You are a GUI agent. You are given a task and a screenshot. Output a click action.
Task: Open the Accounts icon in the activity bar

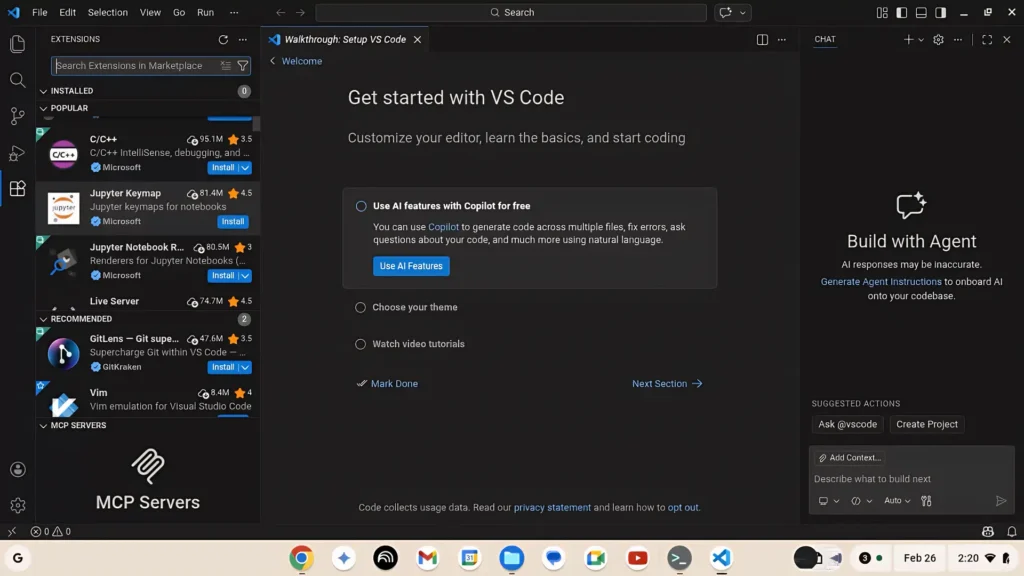pos(18,469)
